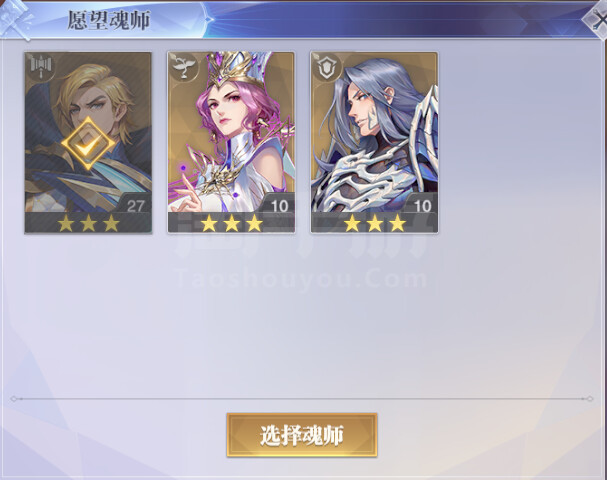This screenshot has width=607, height=480.
Task: Select the blond-haired soul master card
Action: tap(88, 142)
